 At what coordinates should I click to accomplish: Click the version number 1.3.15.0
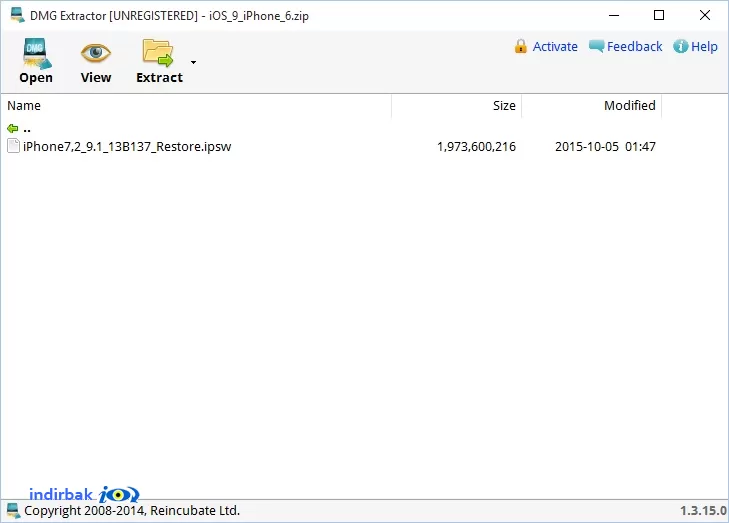[703, 510]
